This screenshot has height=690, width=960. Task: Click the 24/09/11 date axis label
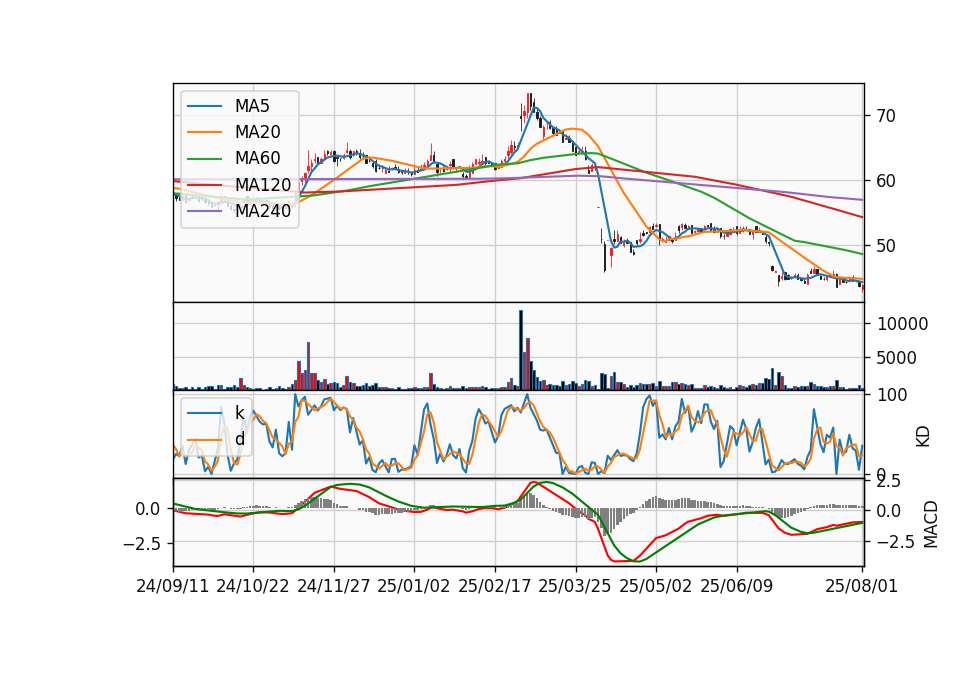[x=173, y=586]
